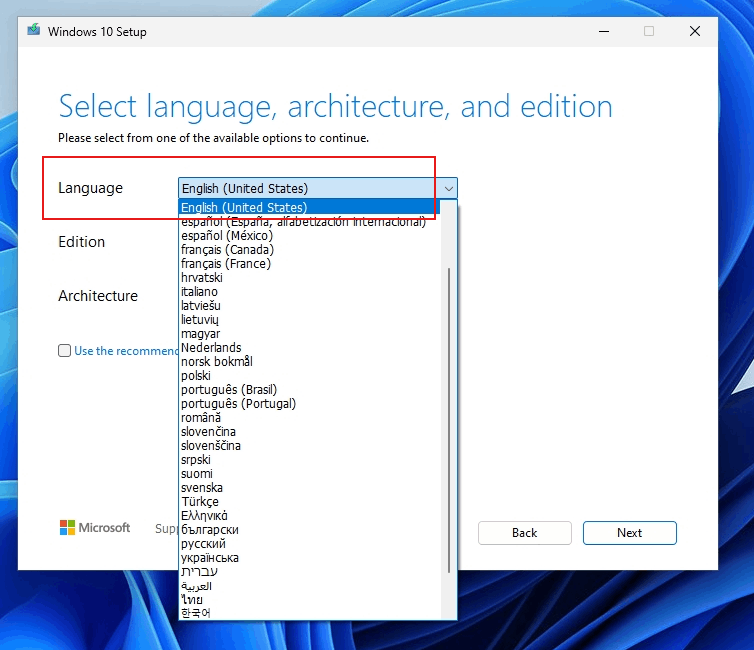This screenshot has width=754, height=650.
Task: Select the Thai ไทย language entry
Action: point(309,599)
